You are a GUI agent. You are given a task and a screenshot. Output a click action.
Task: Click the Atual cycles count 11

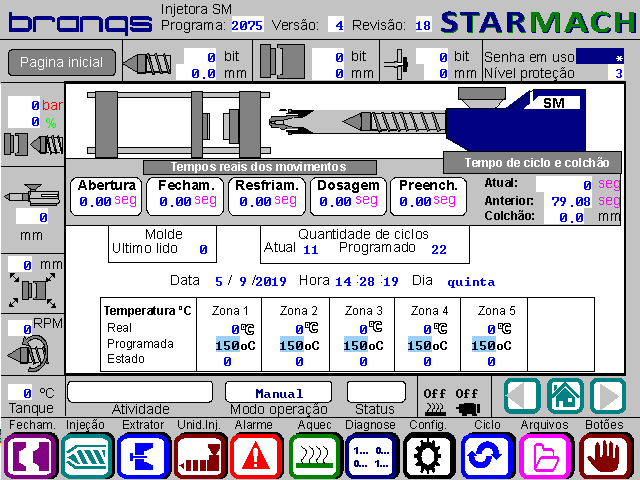tap(311, 249)
